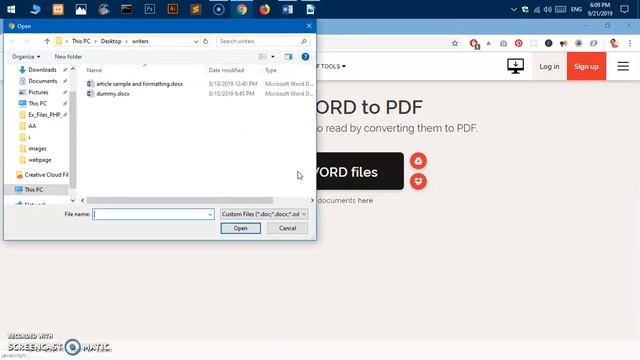Go up one folder level
Screen dimensions: 640x360
47,41
